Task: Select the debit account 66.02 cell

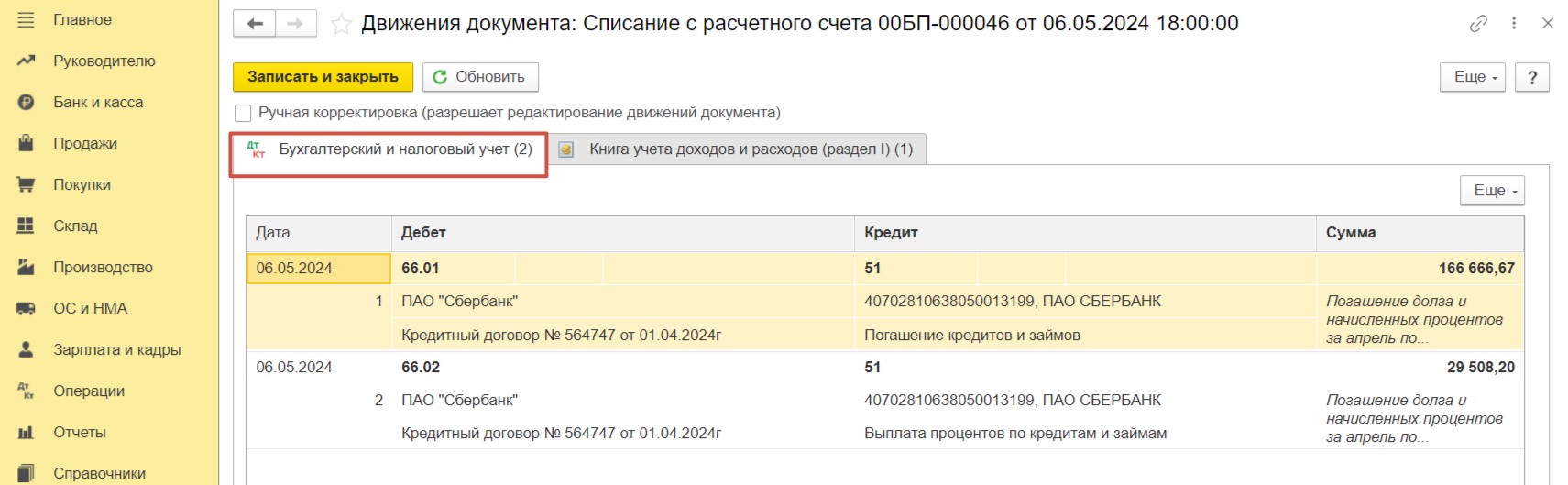Action: point(421,367)
